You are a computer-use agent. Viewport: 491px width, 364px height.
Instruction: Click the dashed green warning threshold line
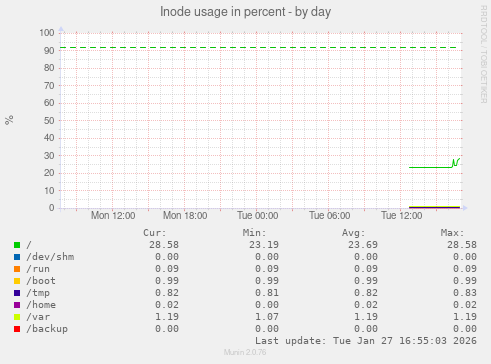point(258,48)
